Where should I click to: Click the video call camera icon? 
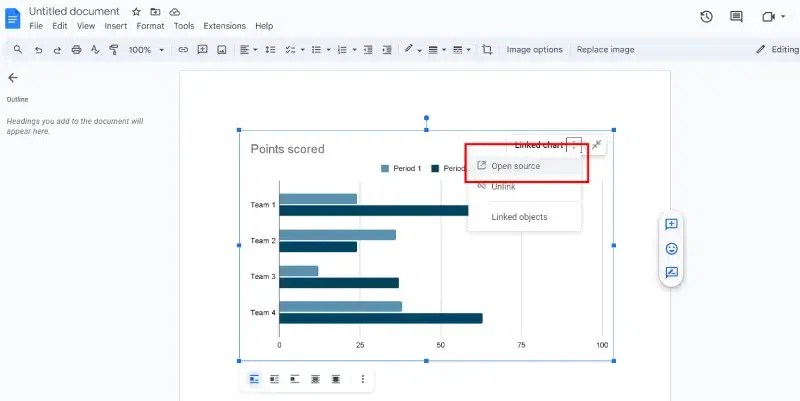(x=768, y=17)
